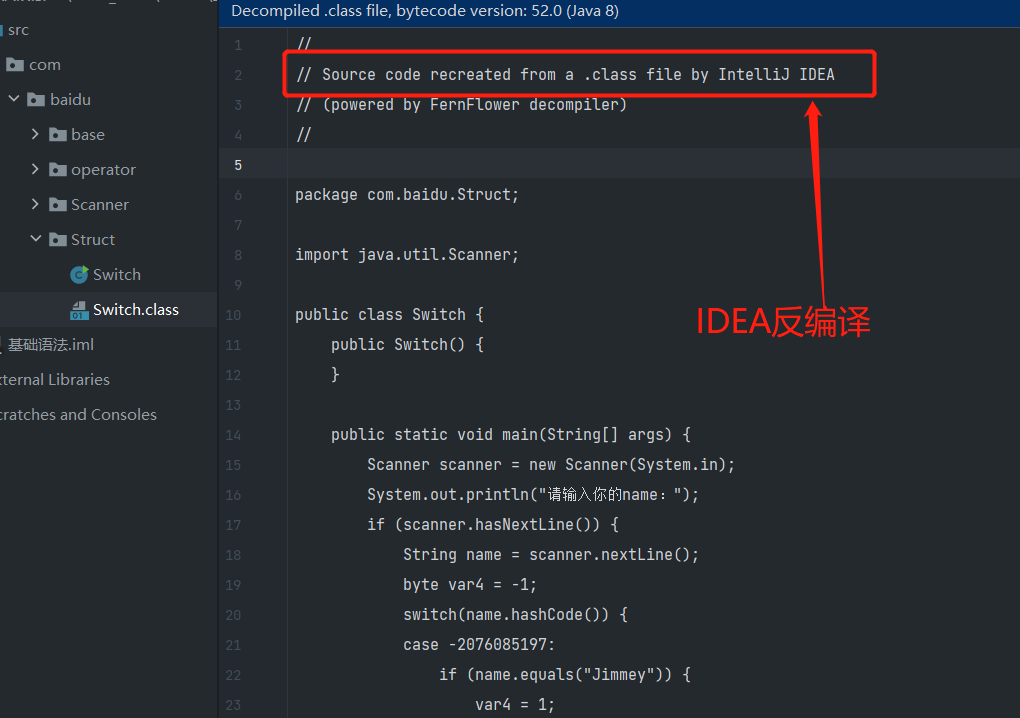
Task: Select the base package label
Action: 88,135
